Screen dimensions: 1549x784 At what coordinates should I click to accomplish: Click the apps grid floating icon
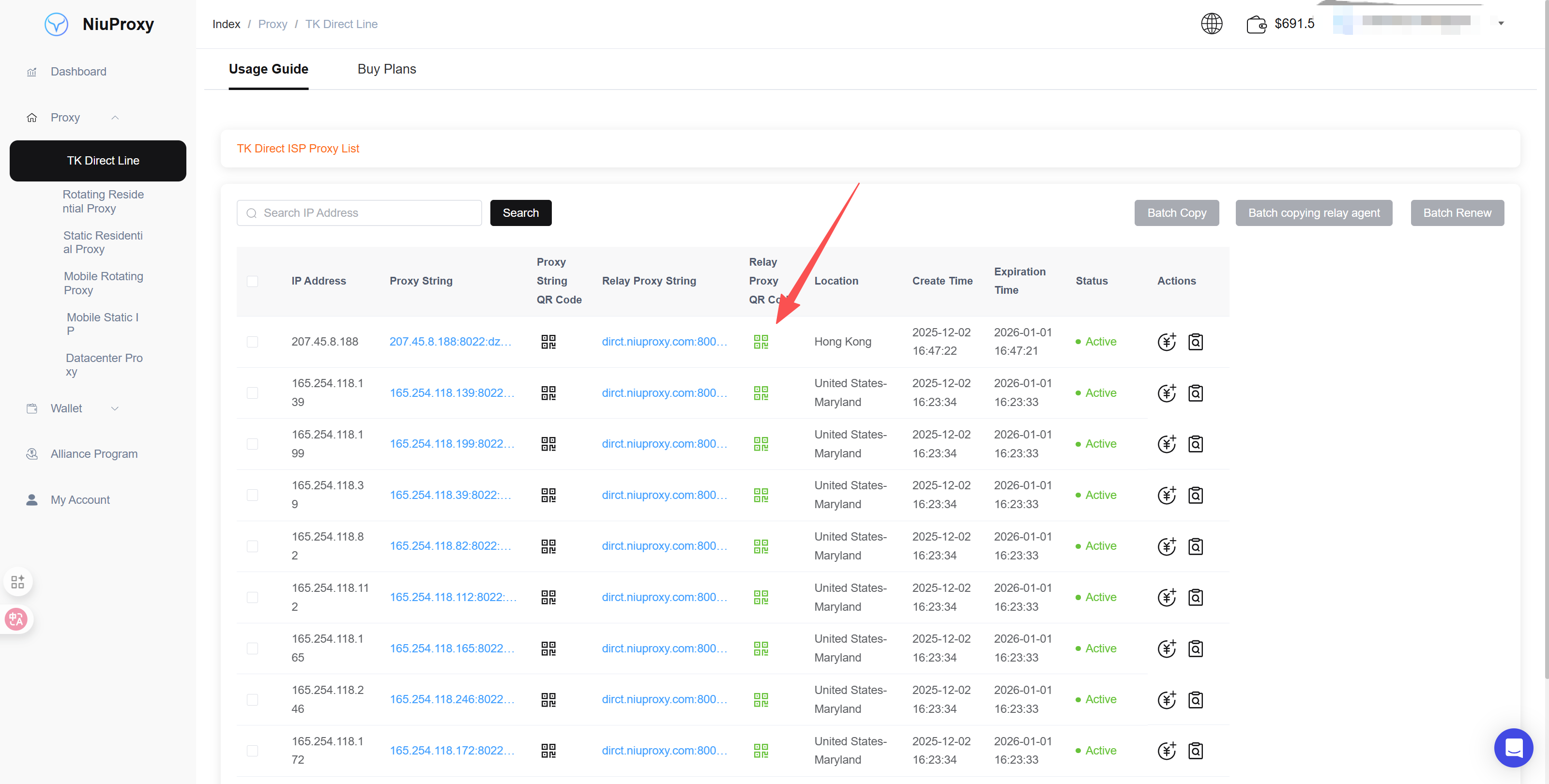(17, 581)
